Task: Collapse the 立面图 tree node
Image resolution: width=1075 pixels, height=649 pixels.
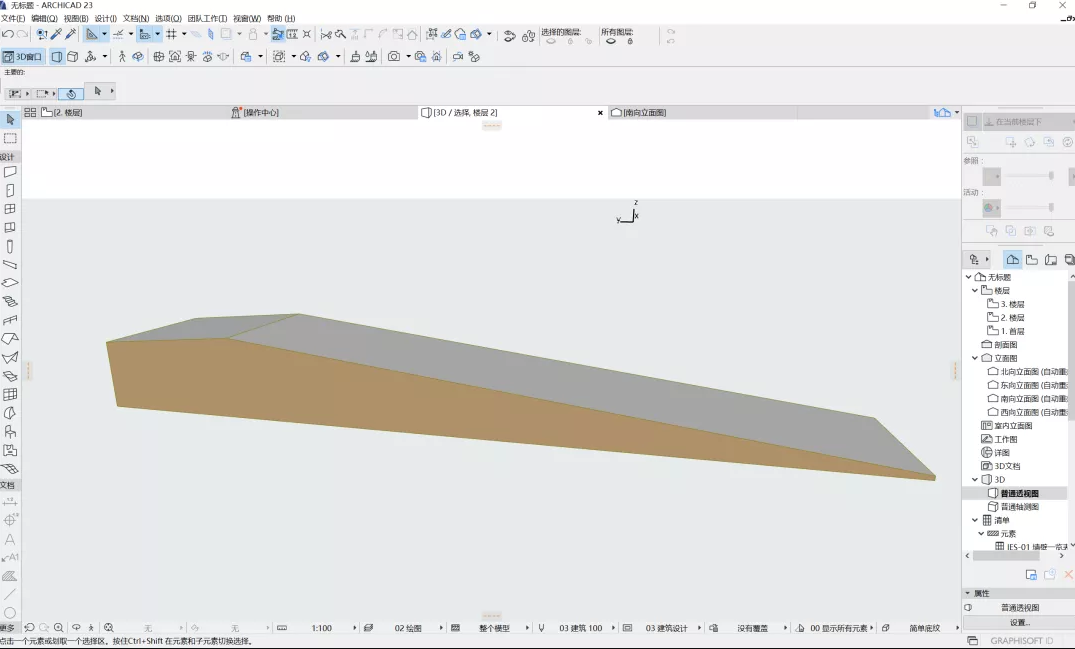Action: click(x=975, y=358)
